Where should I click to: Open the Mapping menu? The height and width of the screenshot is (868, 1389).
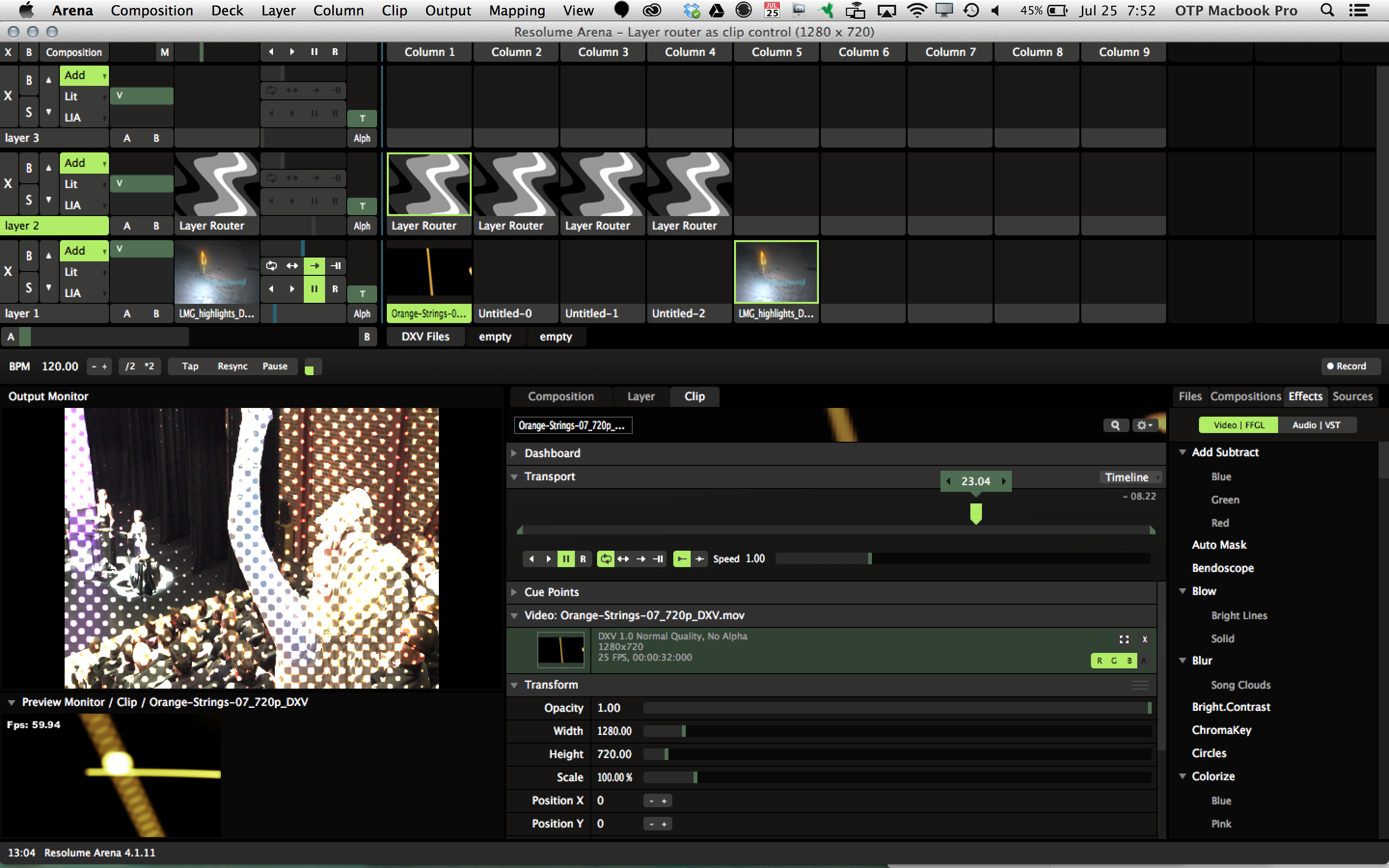pos(517,10)
